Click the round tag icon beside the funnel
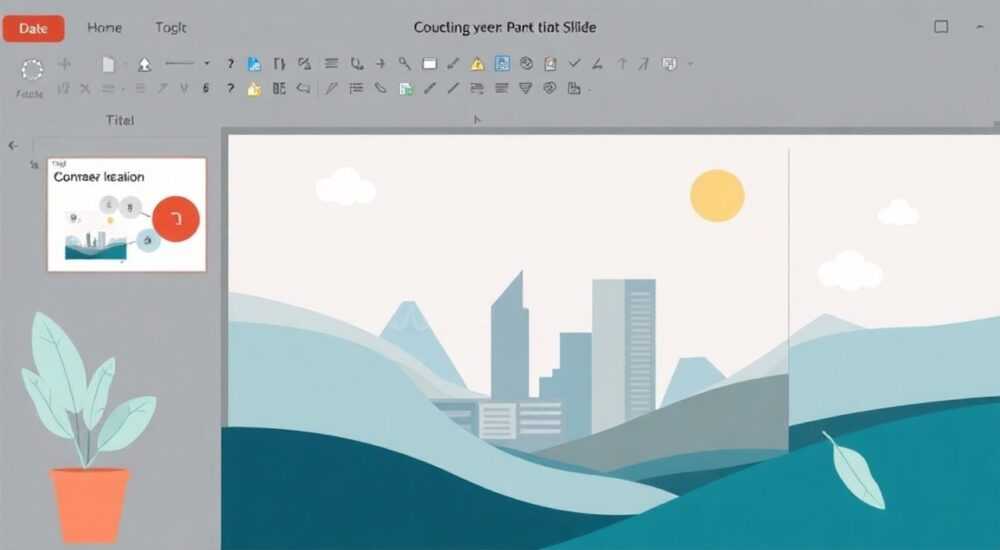This screenshot has width=1000, height=550. [550, 88]
